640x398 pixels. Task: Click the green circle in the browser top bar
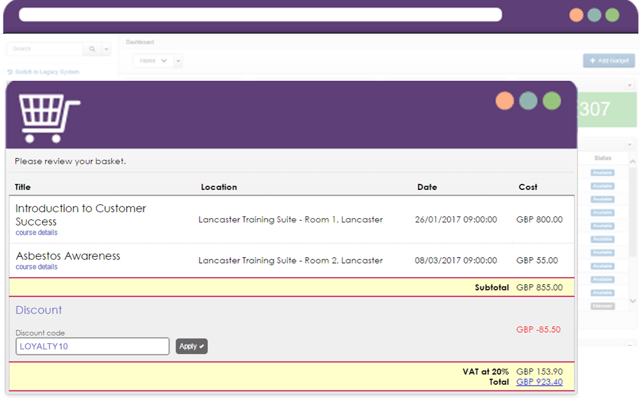click(x=612, y=15)
